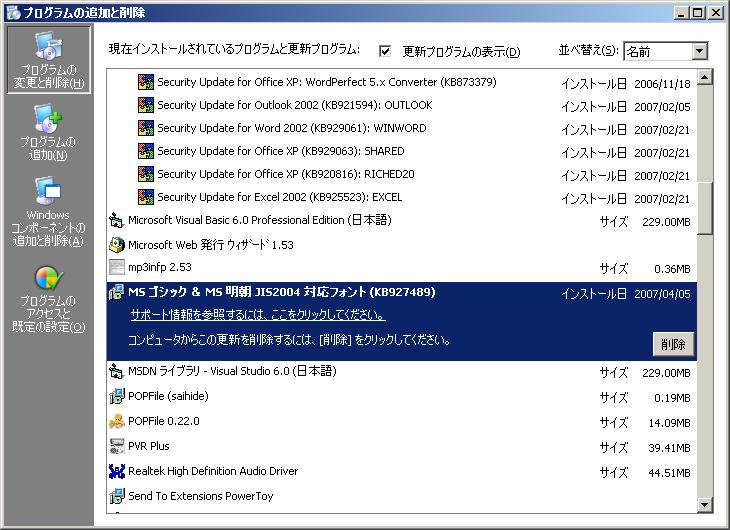Screen dimensions: 730x530
Task: Click the PVR Plus program icon
Action: pos(117,446)
